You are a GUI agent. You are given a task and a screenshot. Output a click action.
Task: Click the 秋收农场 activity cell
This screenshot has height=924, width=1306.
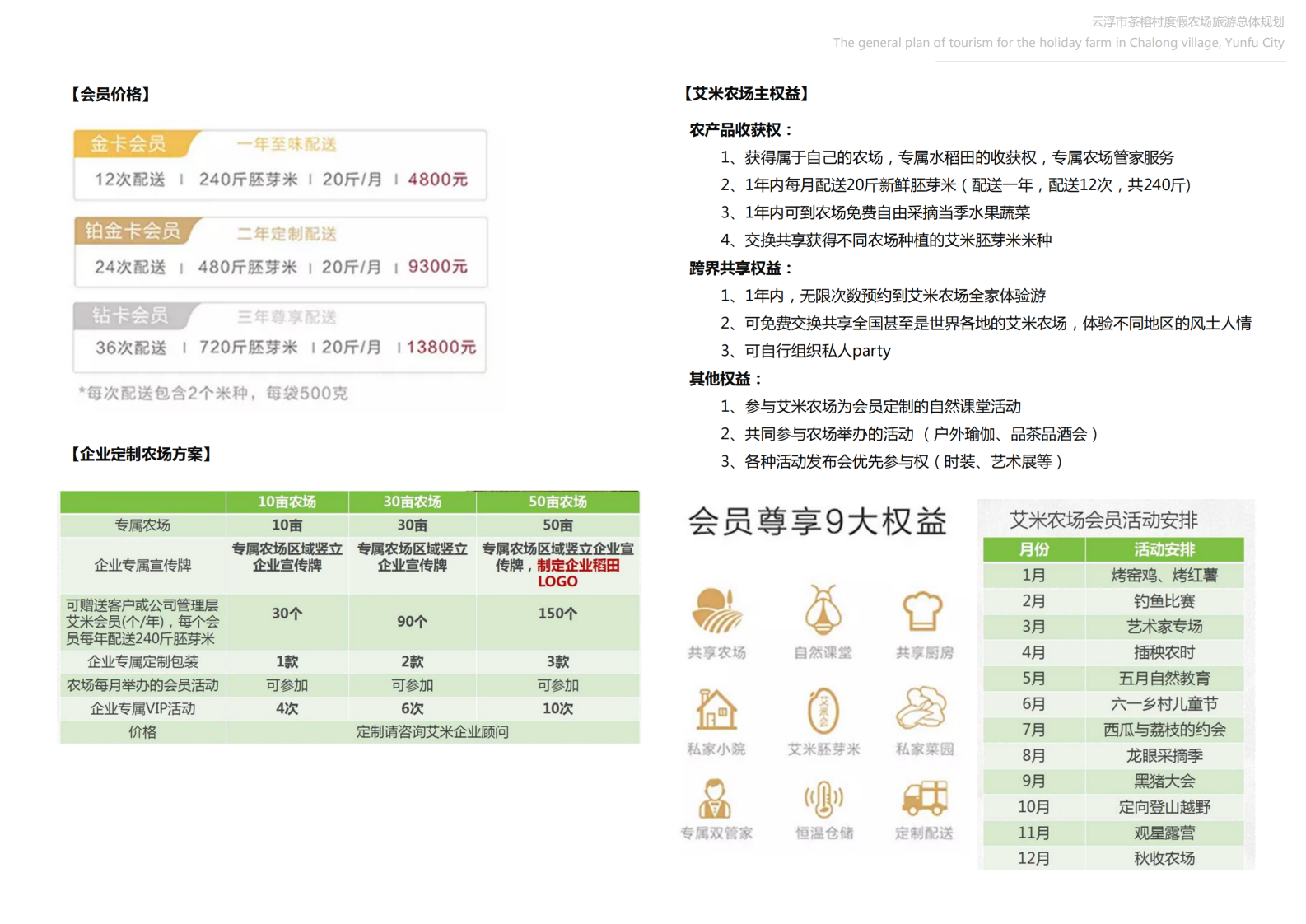click(x=1164, y=858)
